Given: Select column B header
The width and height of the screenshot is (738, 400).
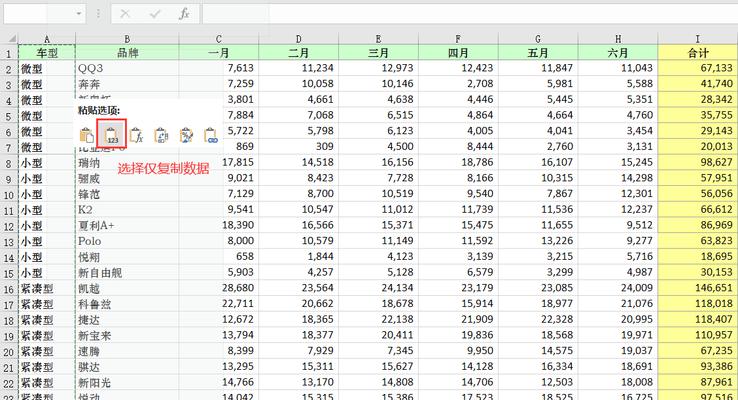Looking at the screenshot, I should click(127, 39).
